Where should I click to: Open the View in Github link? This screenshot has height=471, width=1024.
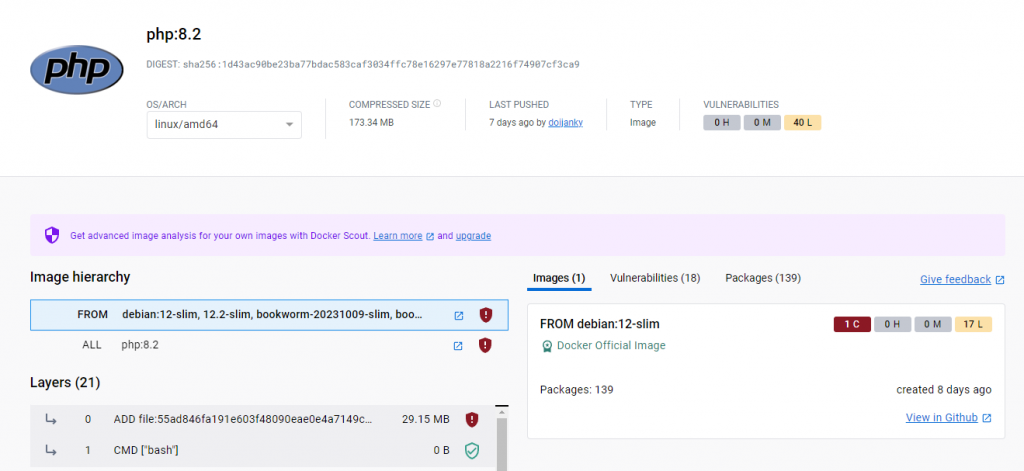tap(942, 417)
